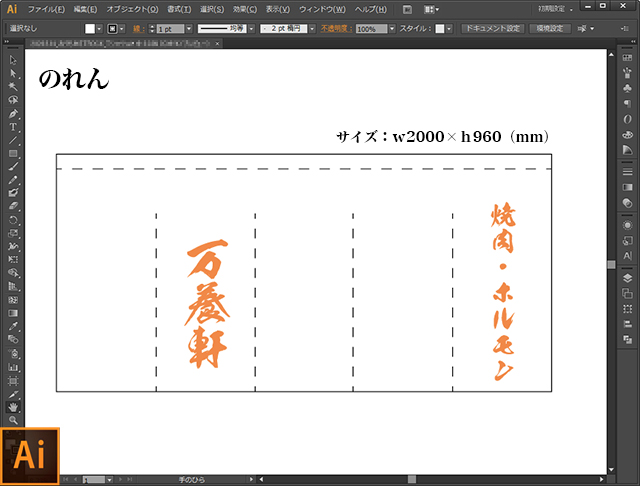Select the Hand tool

point(13,407)
